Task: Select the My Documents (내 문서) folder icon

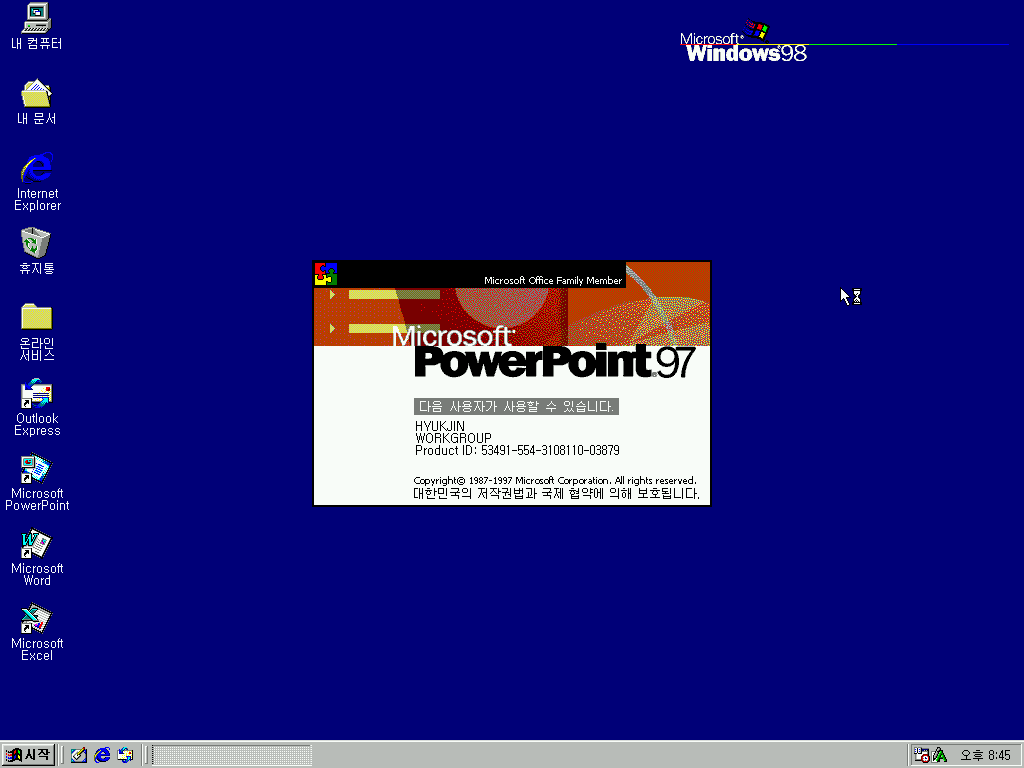Action: [x=37, y=101]
